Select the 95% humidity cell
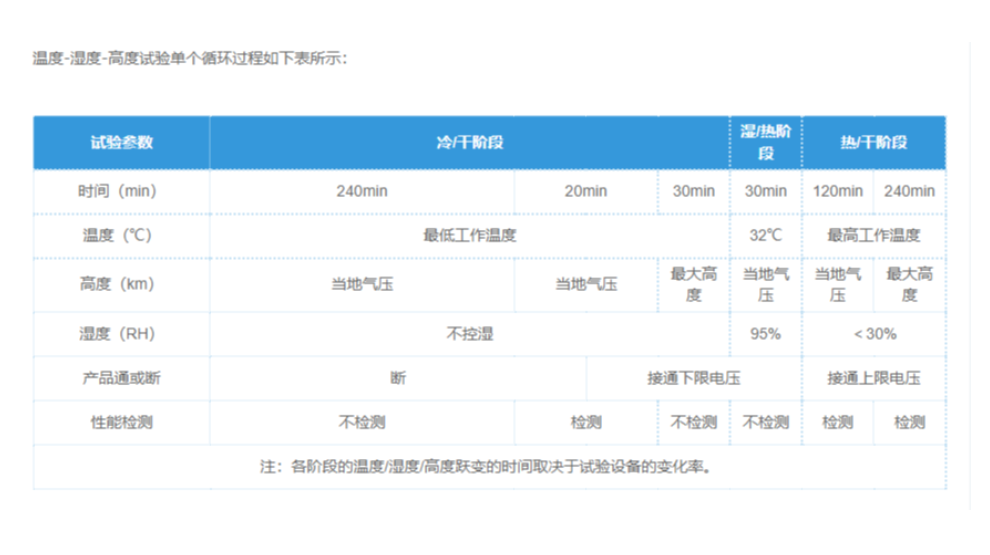The image size is (990, 555). tap(765, 334)
